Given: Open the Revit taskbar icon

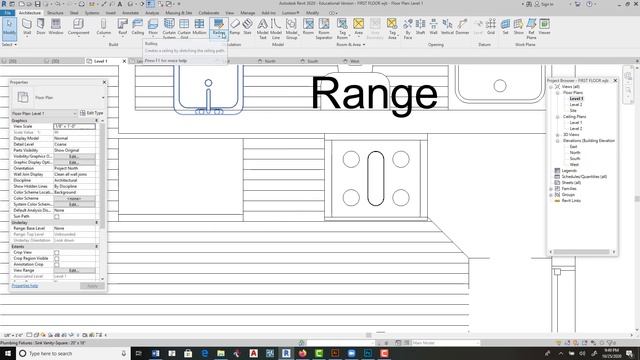Looking at the screenshot, I should pyautogui.click(x=286, y=353).
